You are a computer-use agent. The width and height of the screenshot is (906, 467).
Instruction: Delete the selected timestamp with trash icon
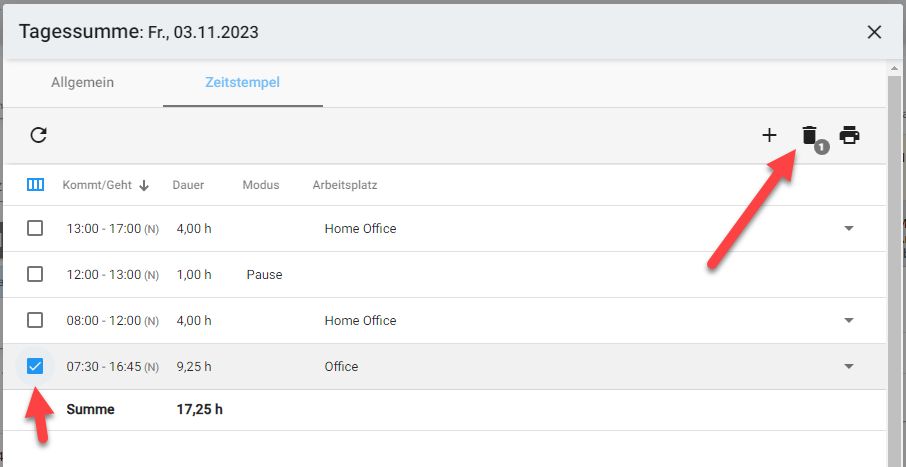(809, 135)
